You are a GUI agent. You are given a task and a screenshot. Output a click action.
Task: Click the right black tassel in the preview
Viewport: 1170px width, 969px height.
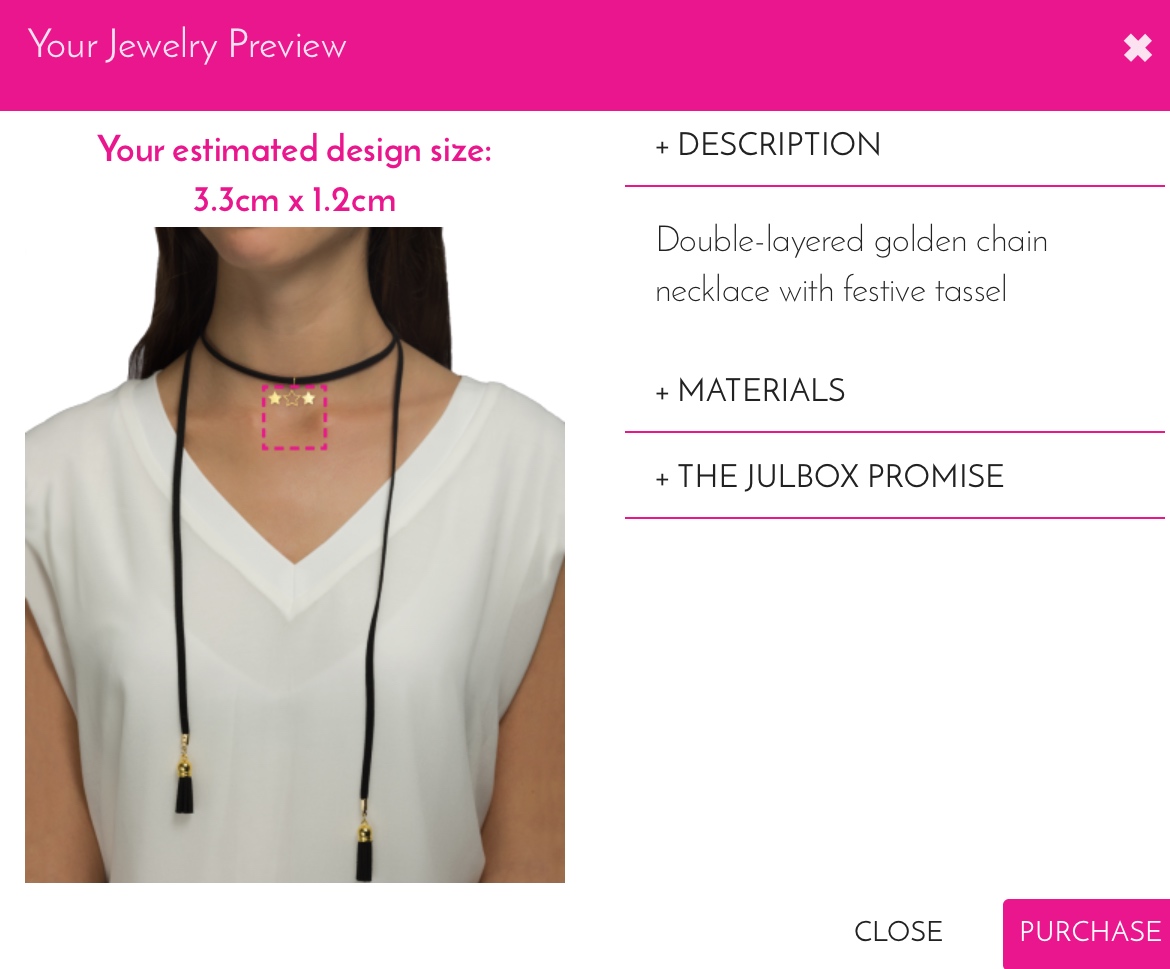point(364,850)
